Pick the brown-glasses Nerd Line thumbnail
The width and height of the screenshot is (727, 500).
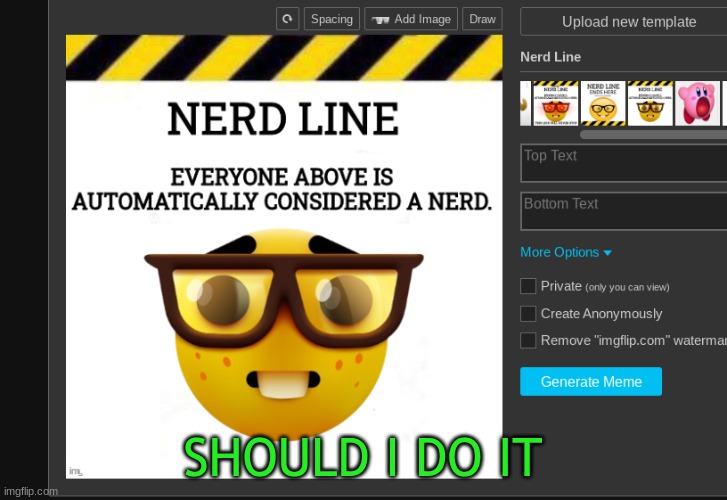coord(650,103)
